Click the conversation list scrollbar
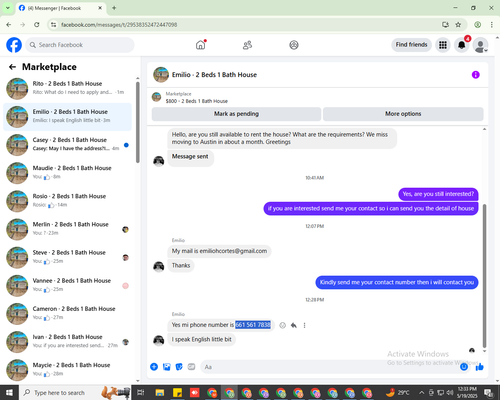Screen dimensions: 500x400 click(x=138, y=122)
